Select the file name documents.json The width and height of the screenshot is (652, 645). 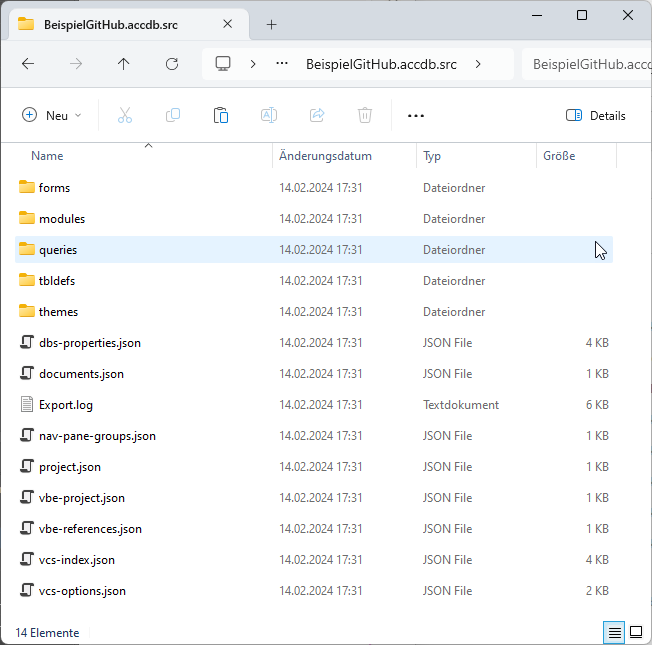[x=81, y=374]
